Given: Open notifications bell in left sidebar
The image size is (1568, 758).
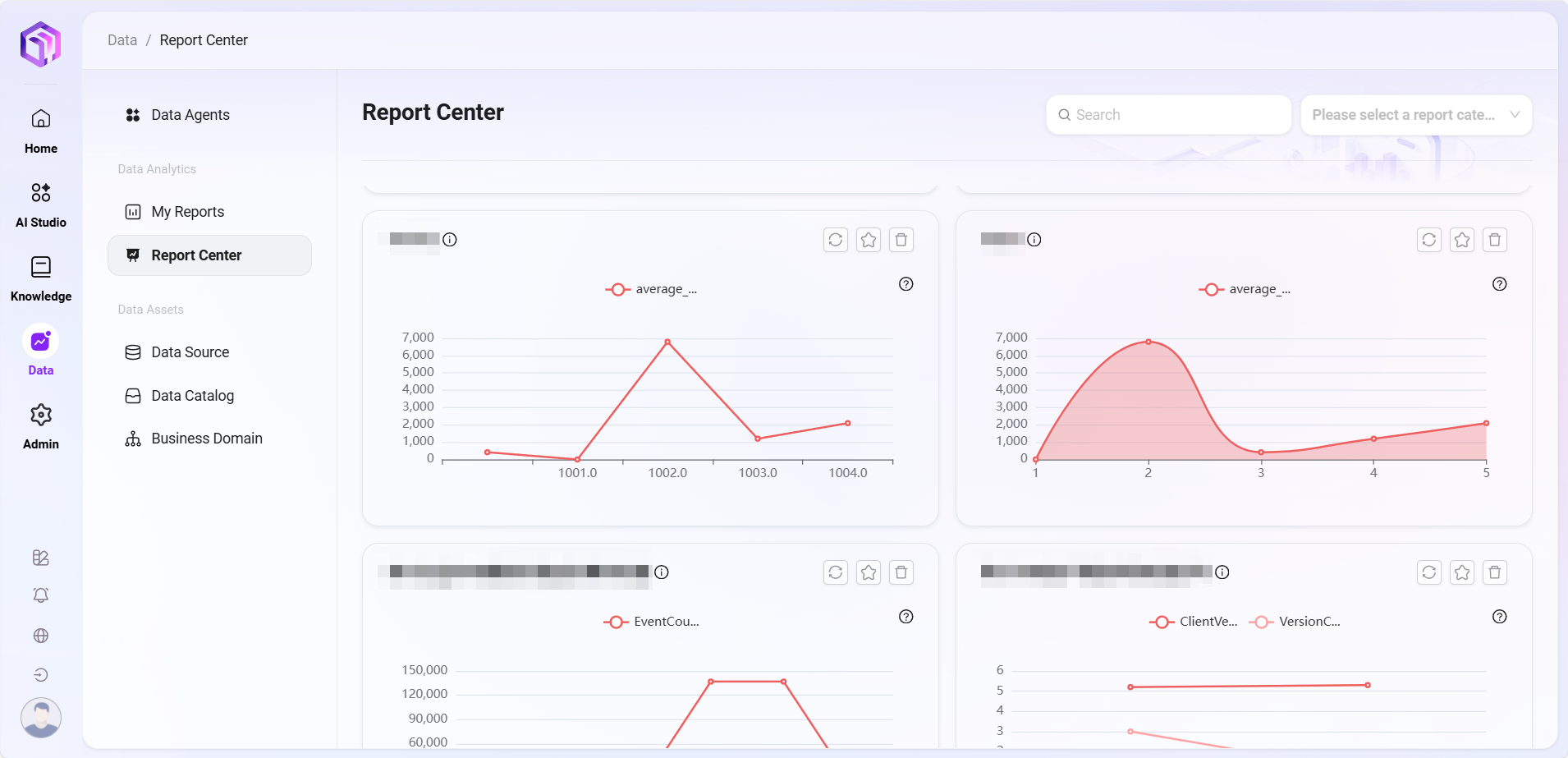Looking at the screenshot, I should coord(40,595).
